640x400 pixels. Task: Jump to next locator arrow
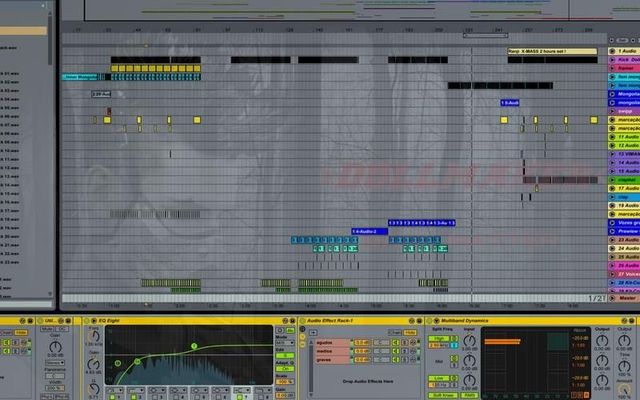tap(633, 40)
